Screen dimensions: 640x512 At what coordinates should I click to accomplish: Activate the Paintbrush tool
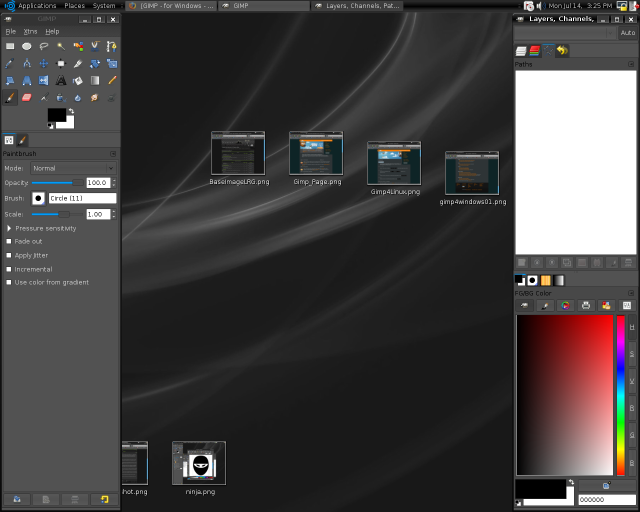(x=10, y=98)
